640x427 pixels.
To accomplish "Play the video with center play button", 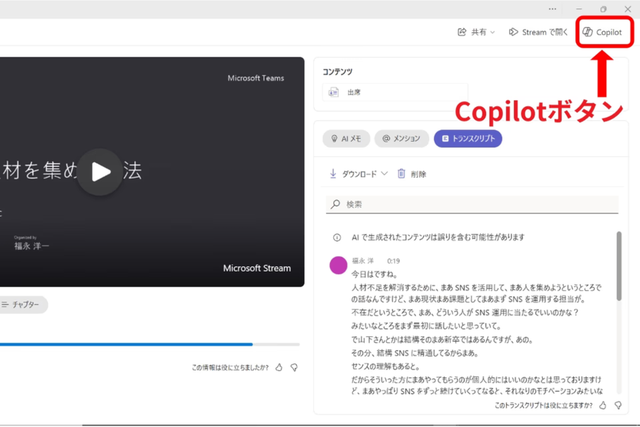I will [x=101, y=170].
